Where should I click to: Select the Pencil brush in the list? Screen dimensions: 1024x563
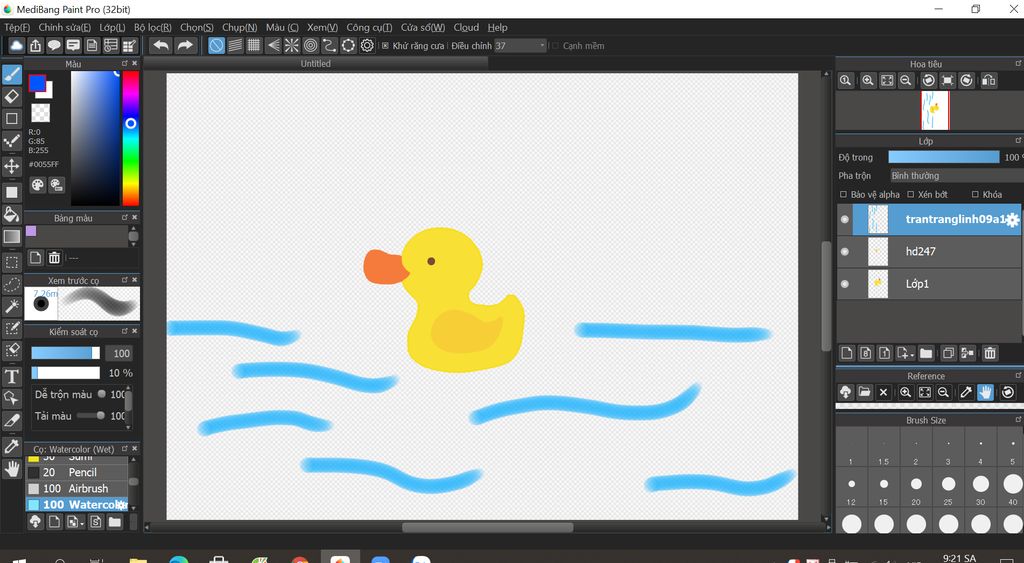(x=76, y=472)
